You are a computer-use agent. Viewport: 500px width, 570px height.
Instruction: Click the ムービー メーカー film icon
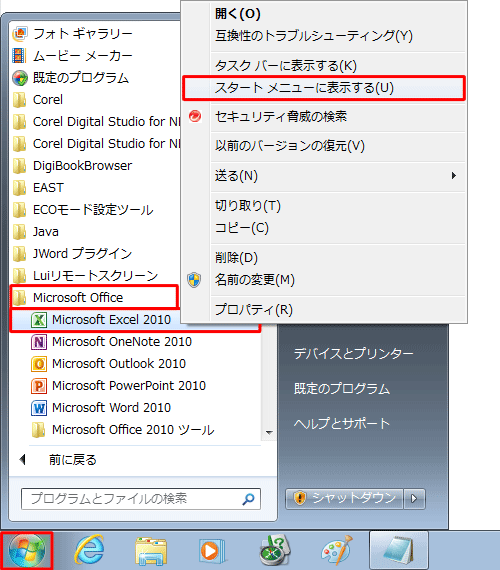19,56
